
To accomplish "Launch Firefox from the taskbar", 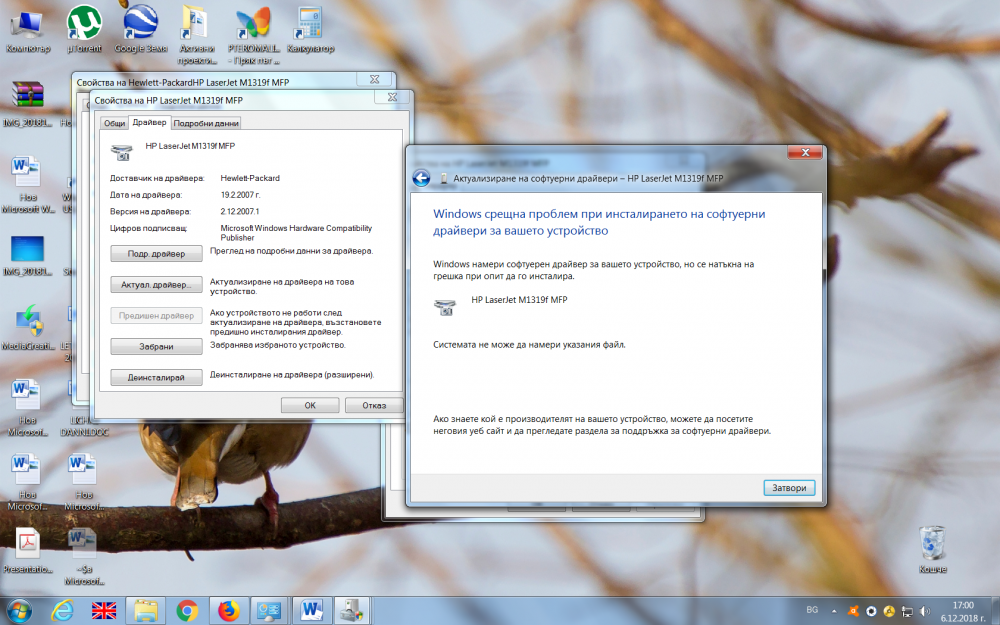I will [x=228, y=611].
